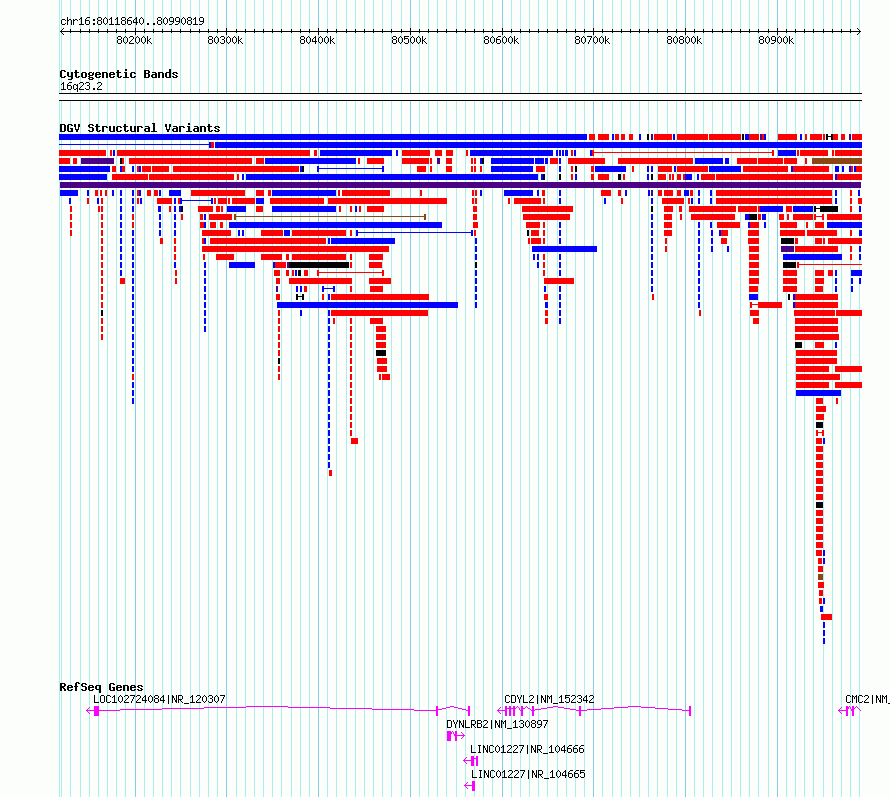This screenshot has height=797, width=890.
Task: Select the Cytogenetic Bands track title
Action: click(x=119, y=74)
